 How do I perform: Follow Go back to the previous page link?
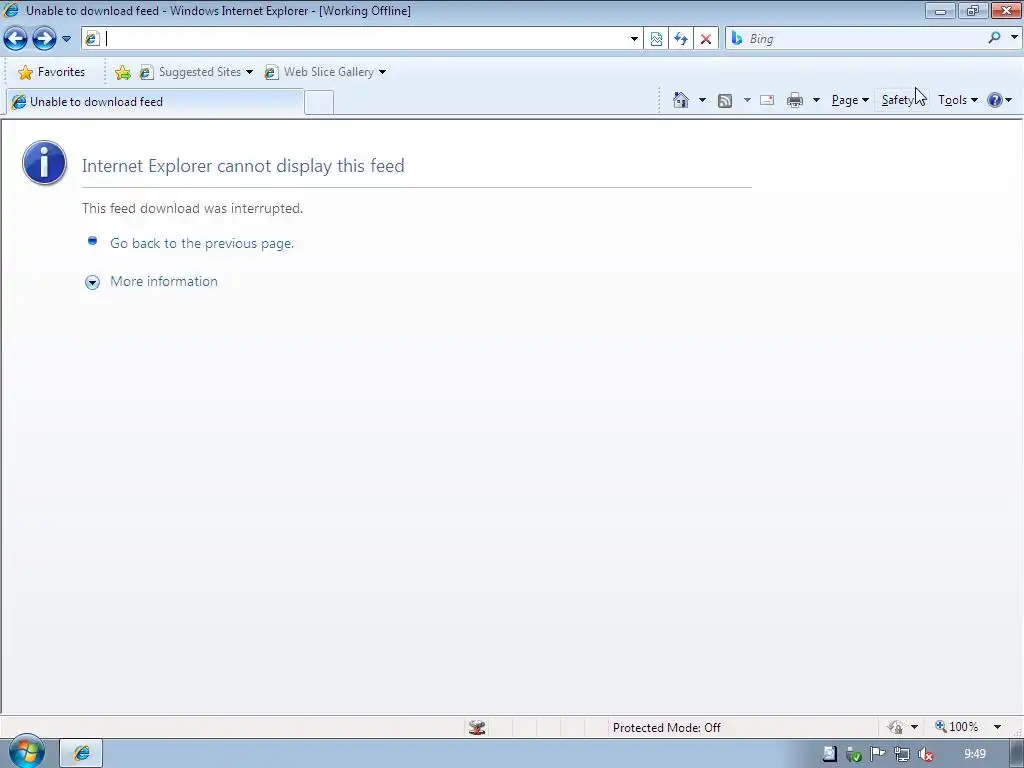pos(202,244)
